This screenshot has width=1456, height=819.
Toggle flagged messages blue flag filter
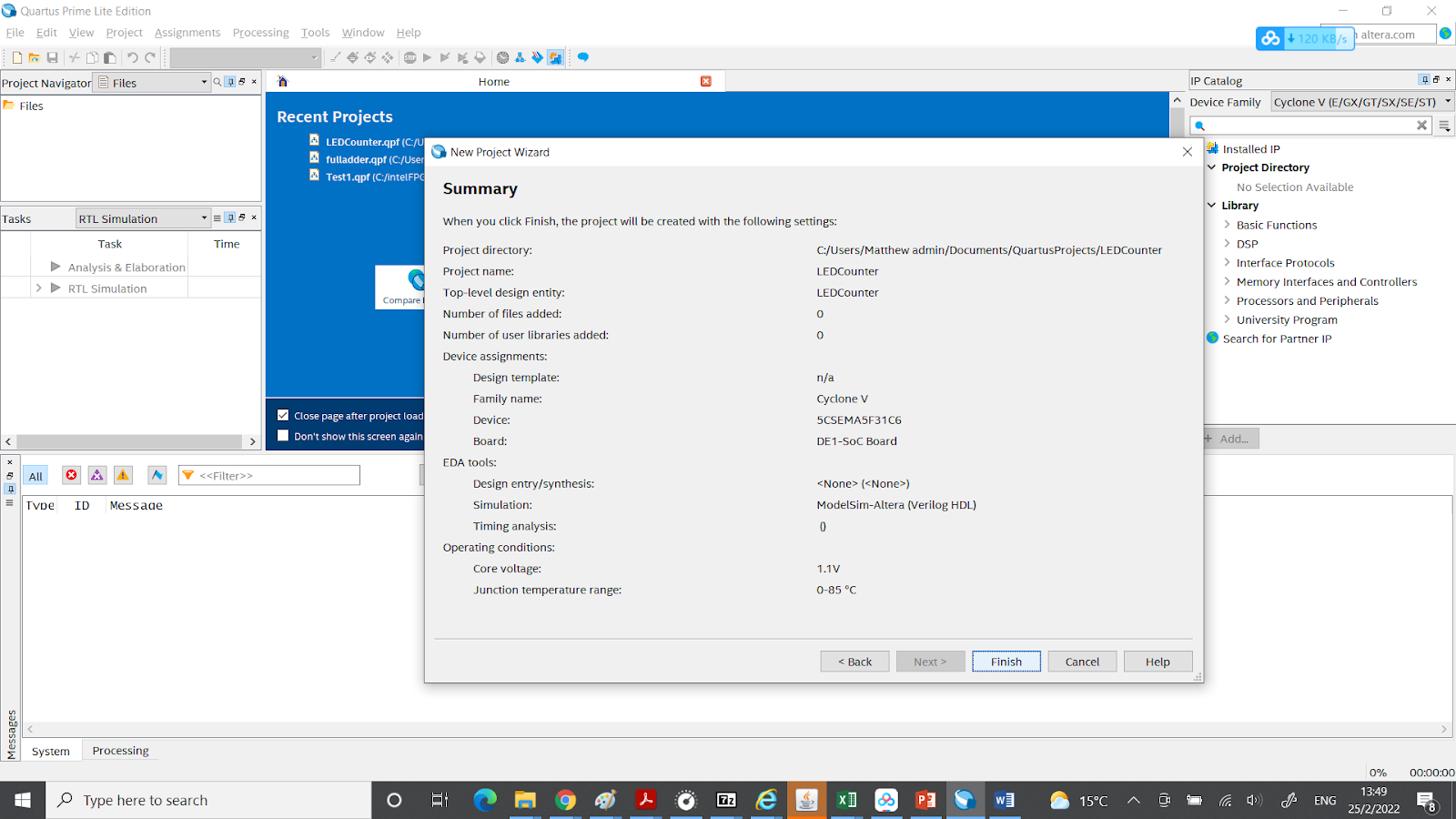point(157,475)
